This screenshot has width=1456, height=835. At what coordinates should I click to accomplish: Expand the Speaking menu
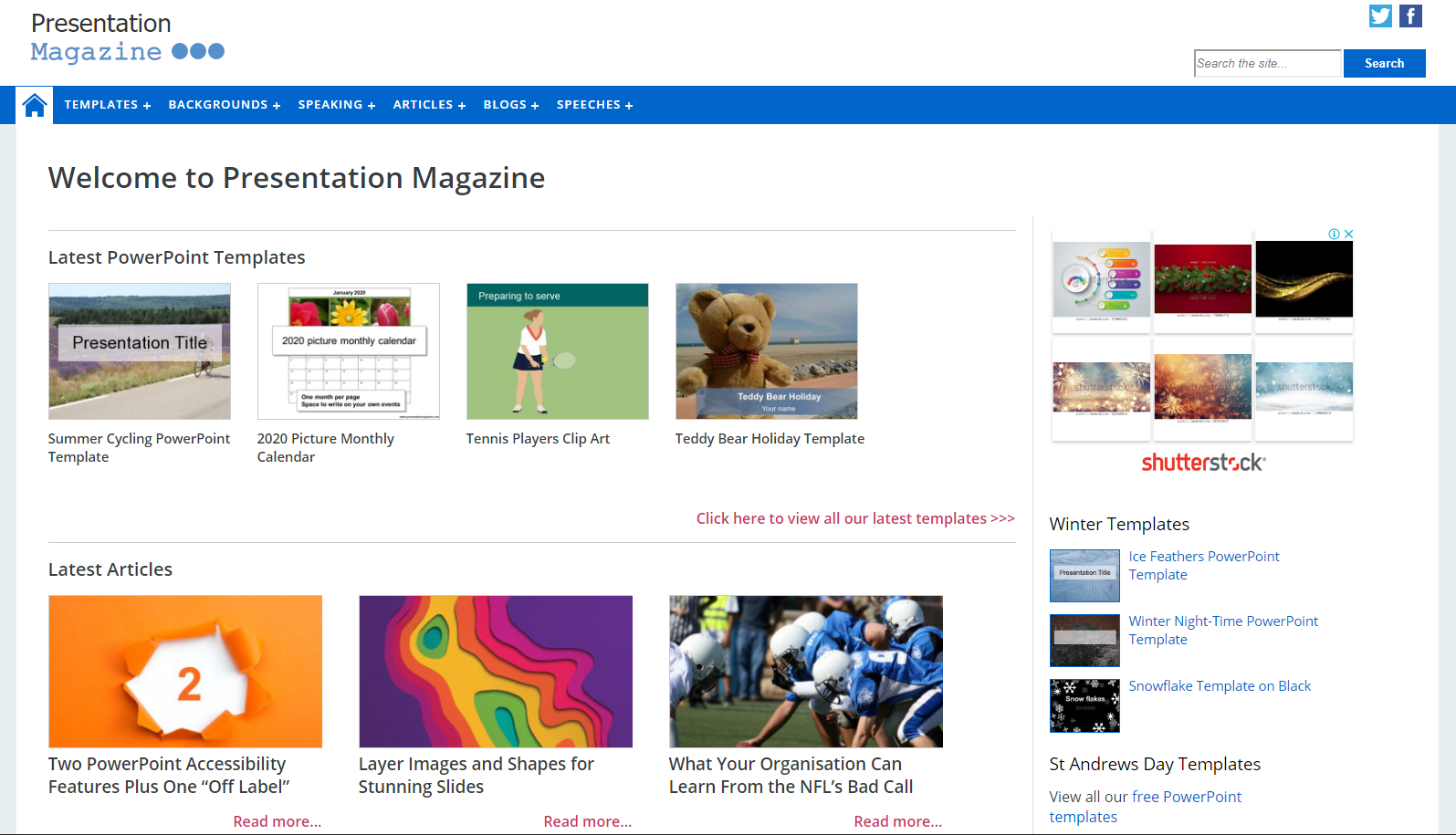tap(336, 105)
